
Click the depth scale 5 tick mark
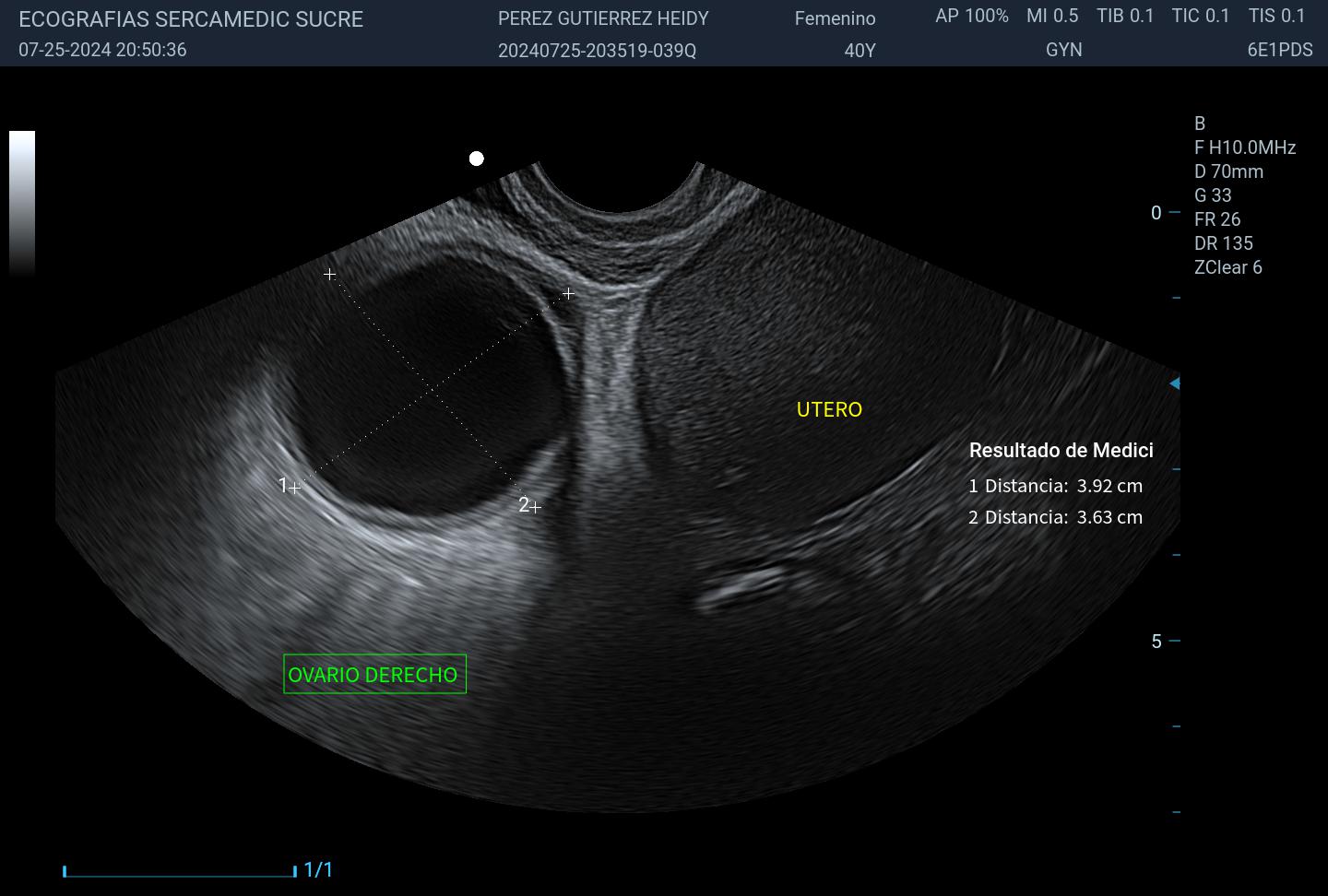click(x=1174, y=641)
